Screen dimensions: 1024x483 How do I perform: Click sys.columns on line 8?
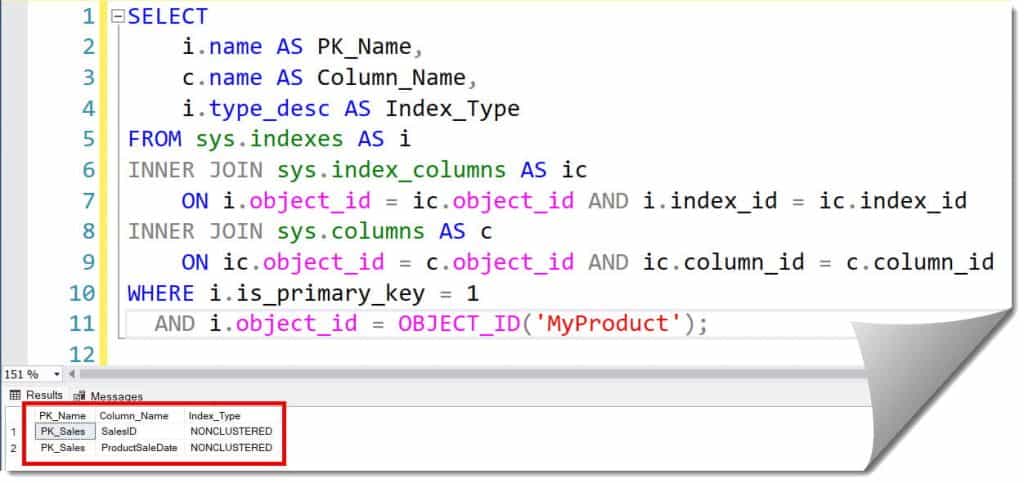351,231
